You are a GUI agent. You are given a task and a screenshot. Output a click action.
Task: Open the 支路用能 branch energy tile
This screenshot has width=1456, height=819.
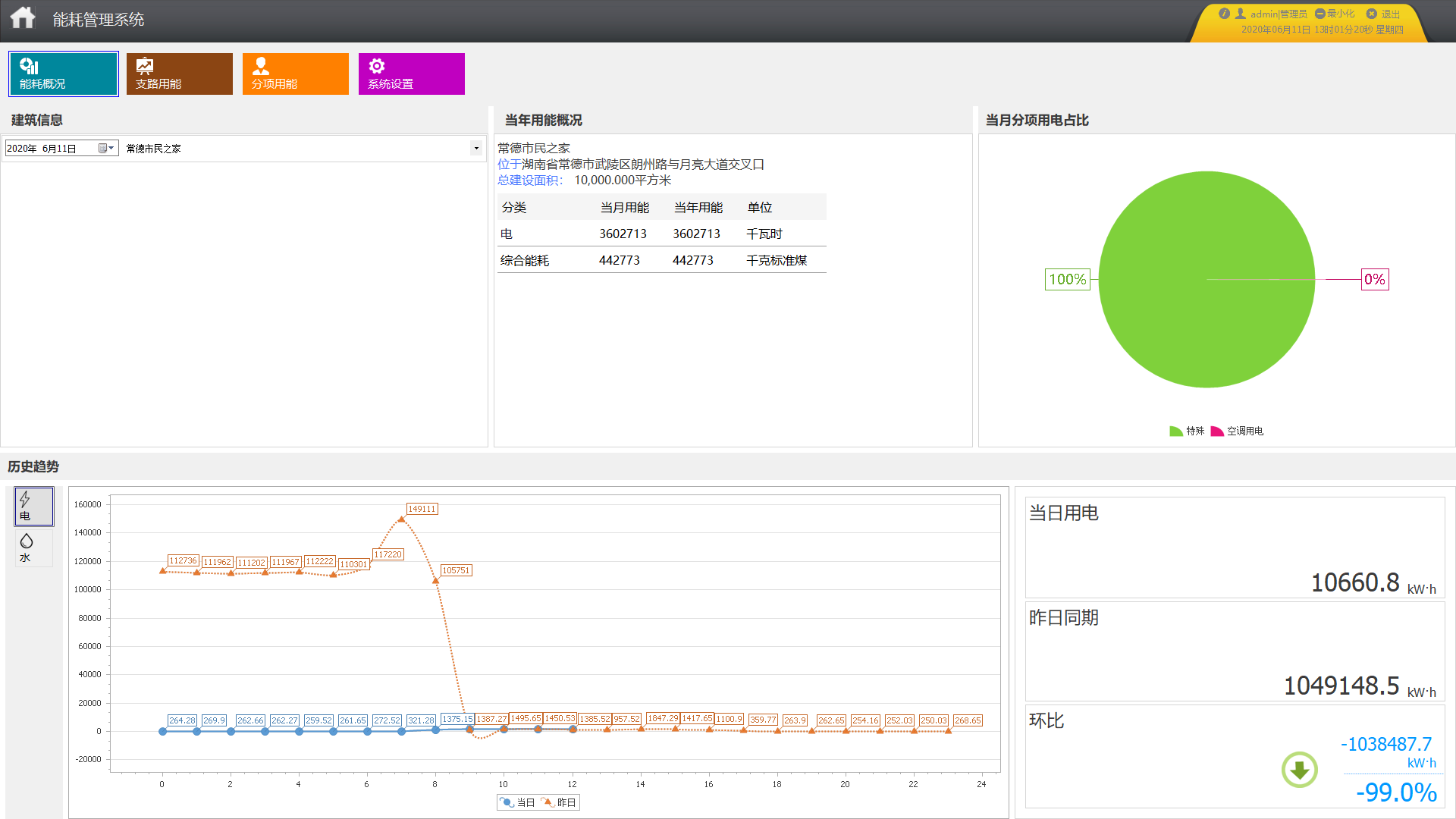point(180,74)
